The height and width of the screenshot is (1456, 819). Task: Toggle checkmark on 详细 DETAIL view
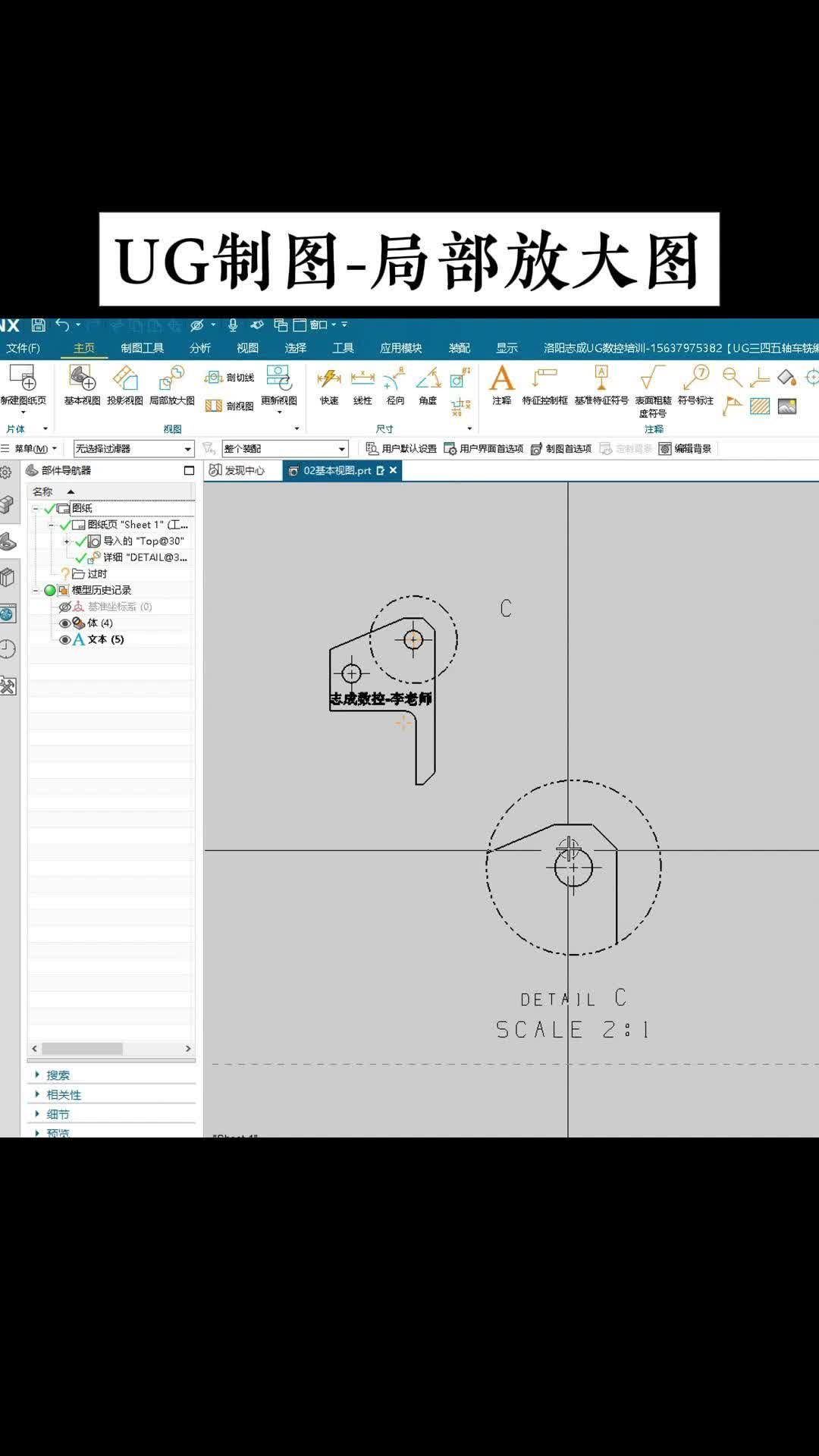click(81, 558)
